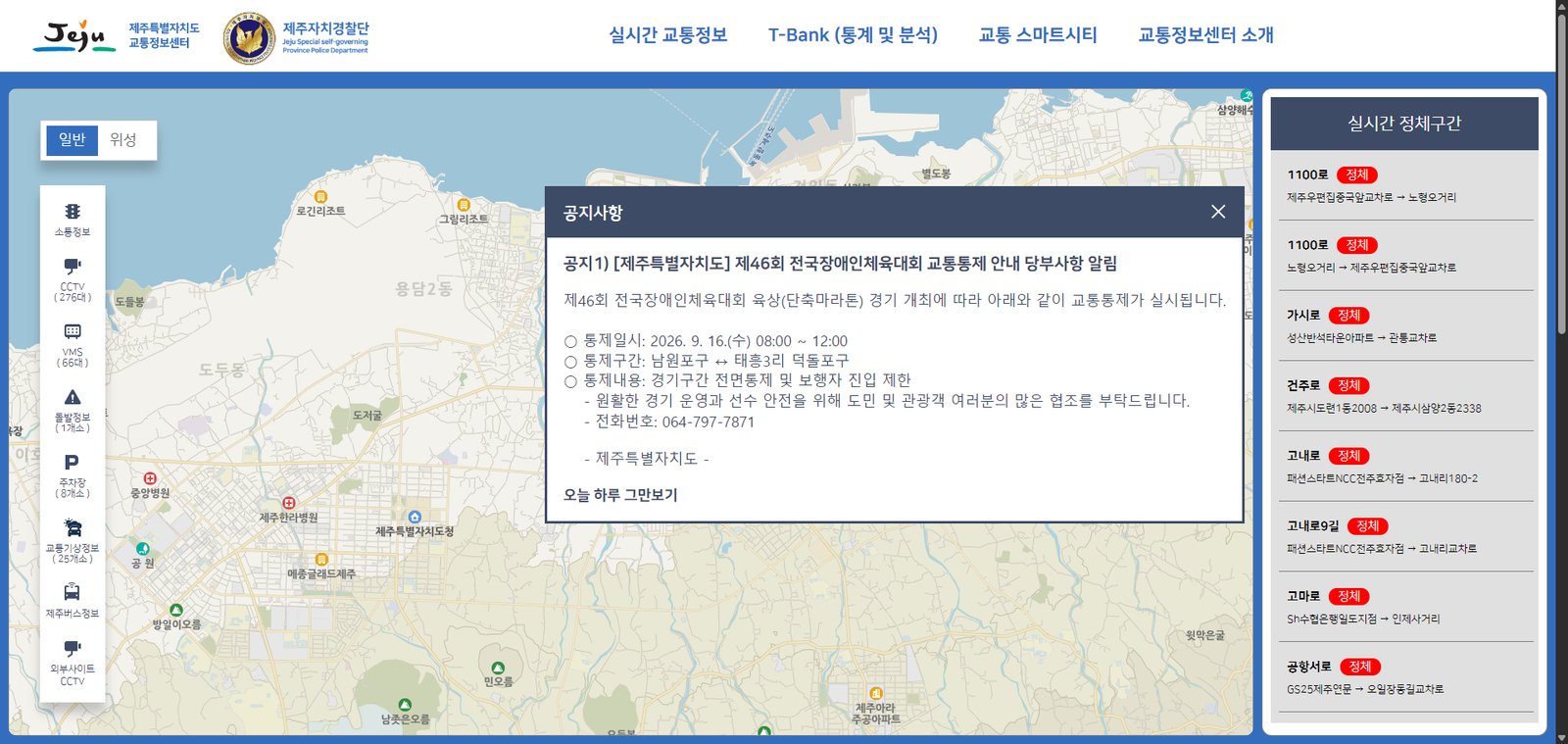1568x744 pixels.
Task: Click the Jeju logo in header
Action: 74,36
